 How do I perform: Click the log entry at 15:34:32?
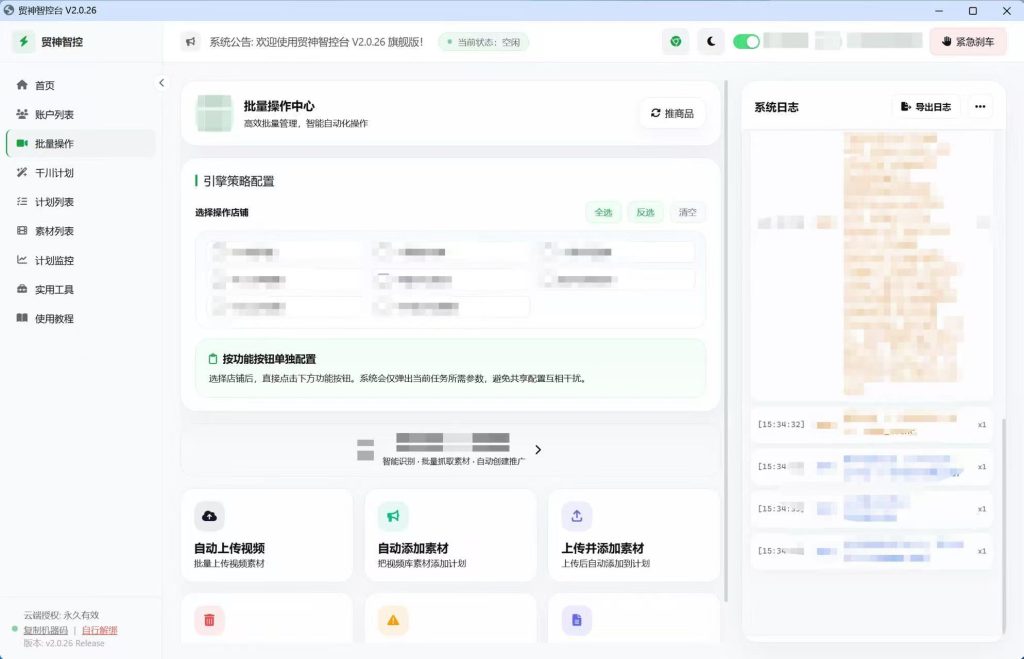[x=872, y=425]
